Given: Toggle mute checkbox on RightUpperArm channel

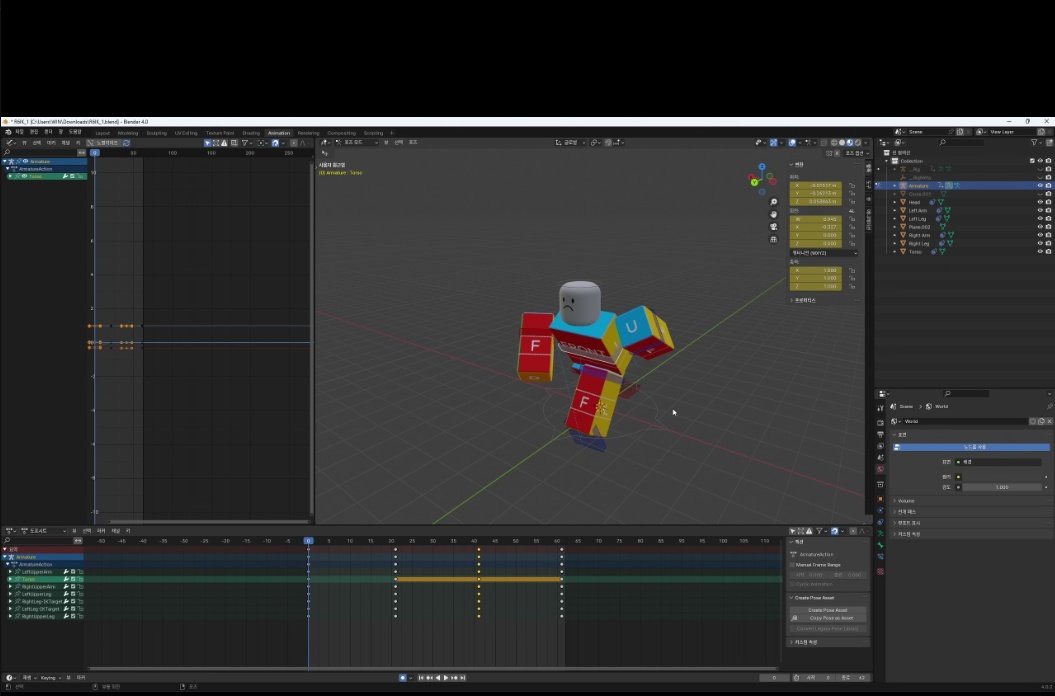Looking at the screenshot, I should tap(73, 586).
